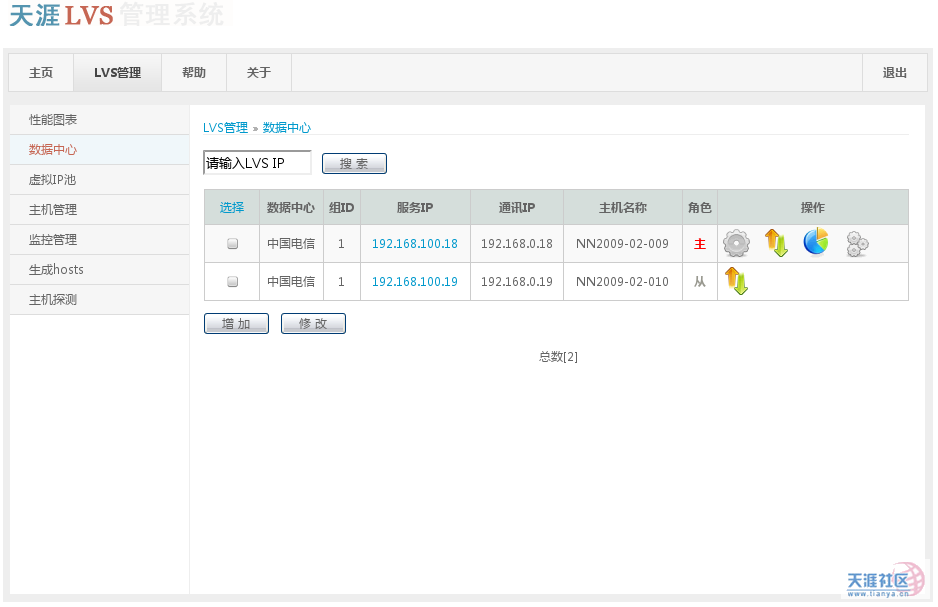Click 退出 to log out

point(895,73)
